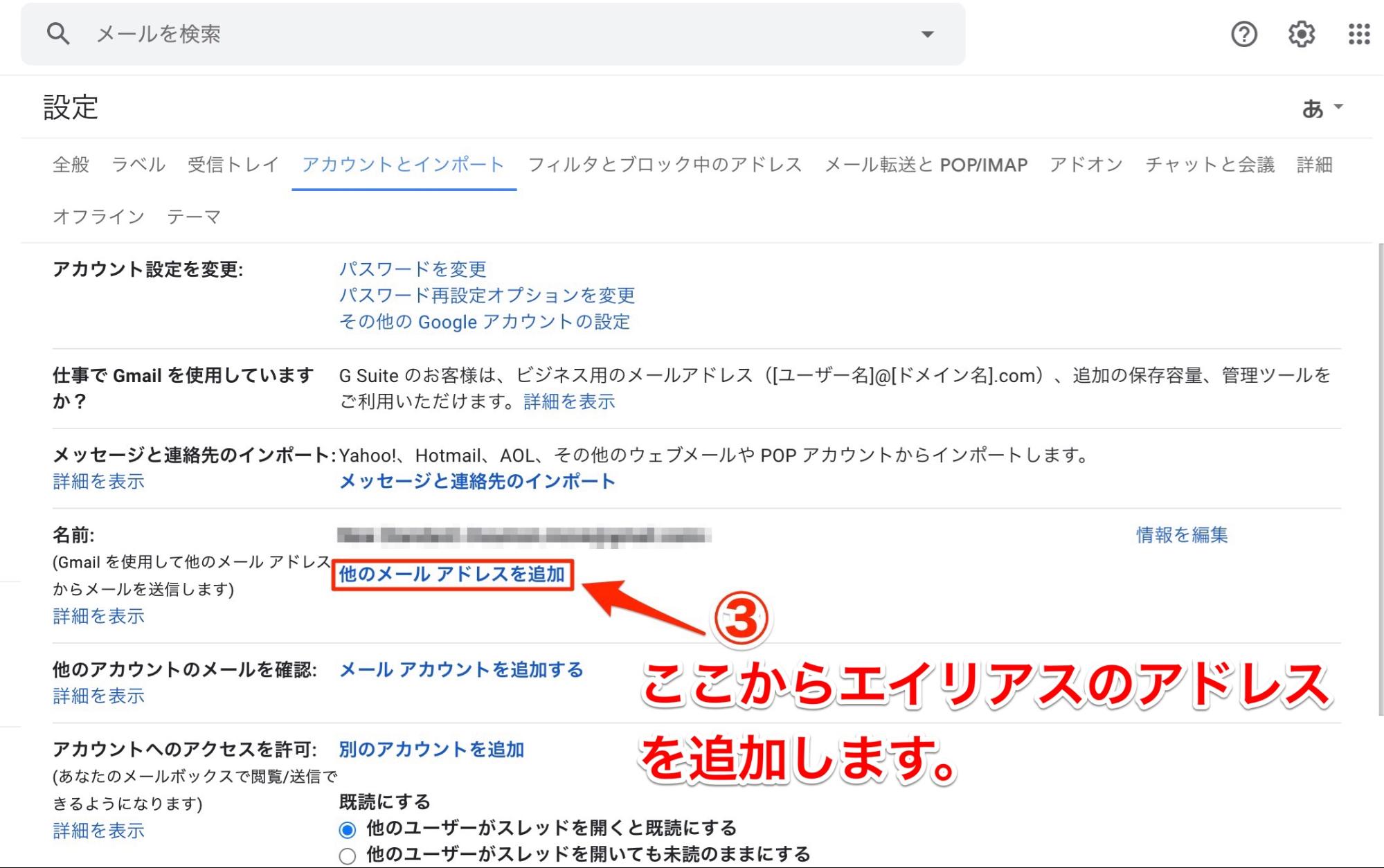Open the あ input tools dropdown
The width and height of the screenshot is (1384, 868).
1322,108
